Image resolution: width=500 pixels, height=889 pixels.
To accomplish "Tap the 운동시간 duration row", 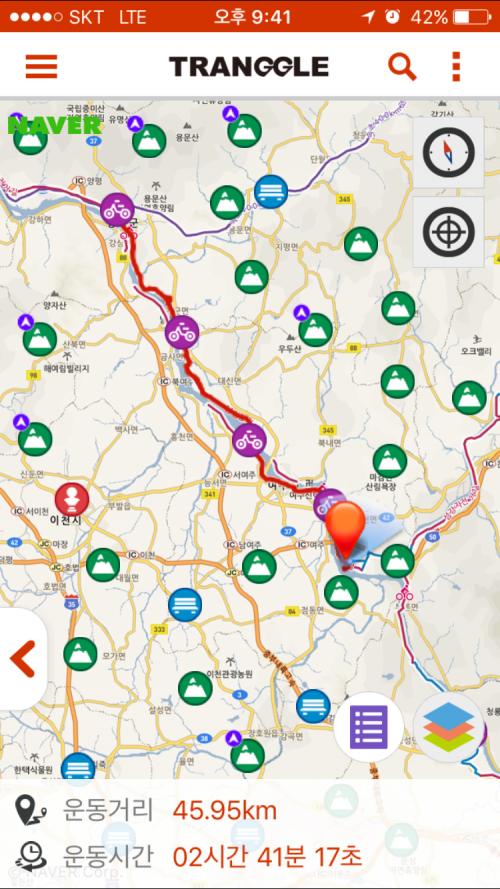I will pyautogui.click(x=250, y=856).
